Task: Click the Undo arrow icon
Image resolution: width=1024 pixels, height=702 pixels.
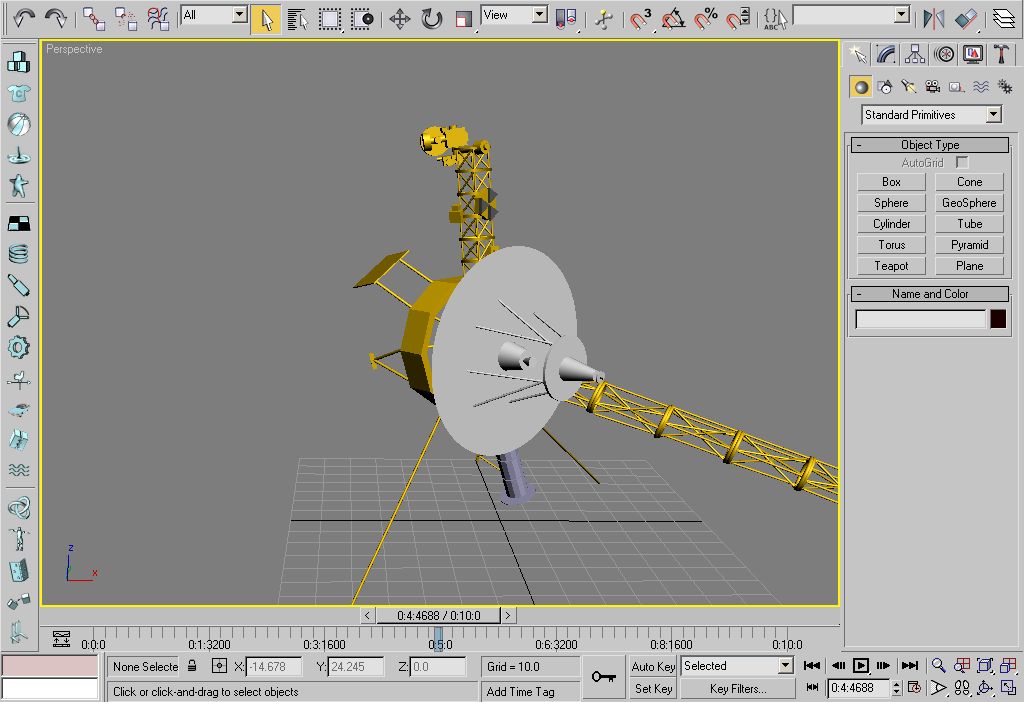Action: 24,18
